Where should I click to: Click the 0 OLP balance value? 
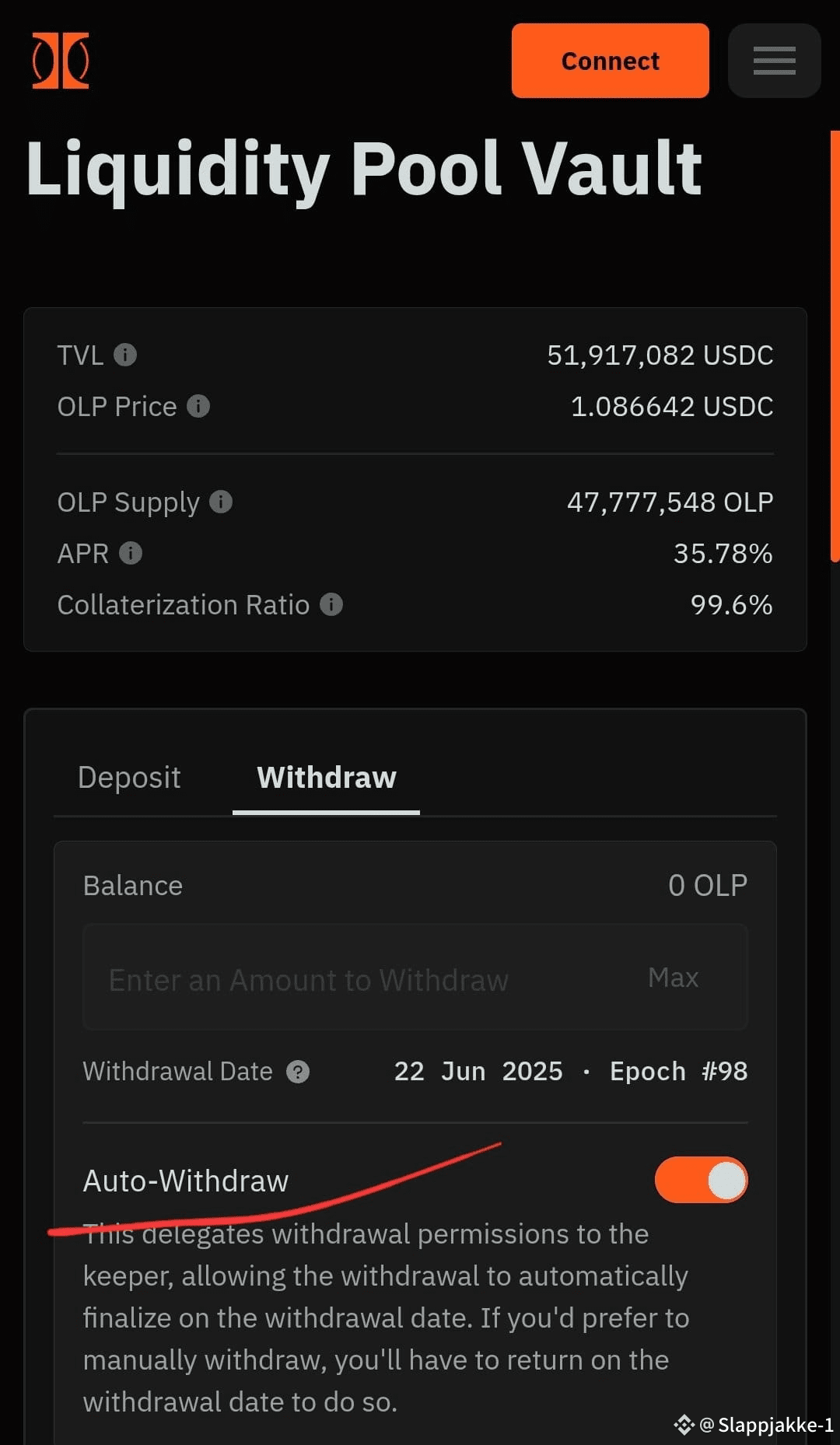(x=708, y=886)
